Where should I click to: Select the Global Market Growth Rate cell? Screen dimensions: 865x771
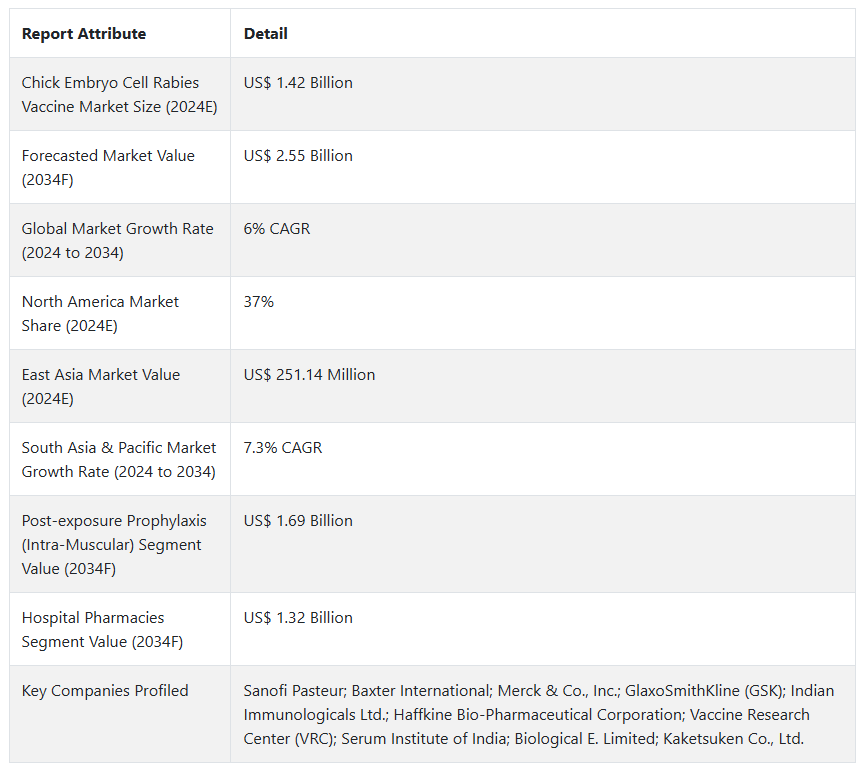pyautogui.click(x=118, y=241)
